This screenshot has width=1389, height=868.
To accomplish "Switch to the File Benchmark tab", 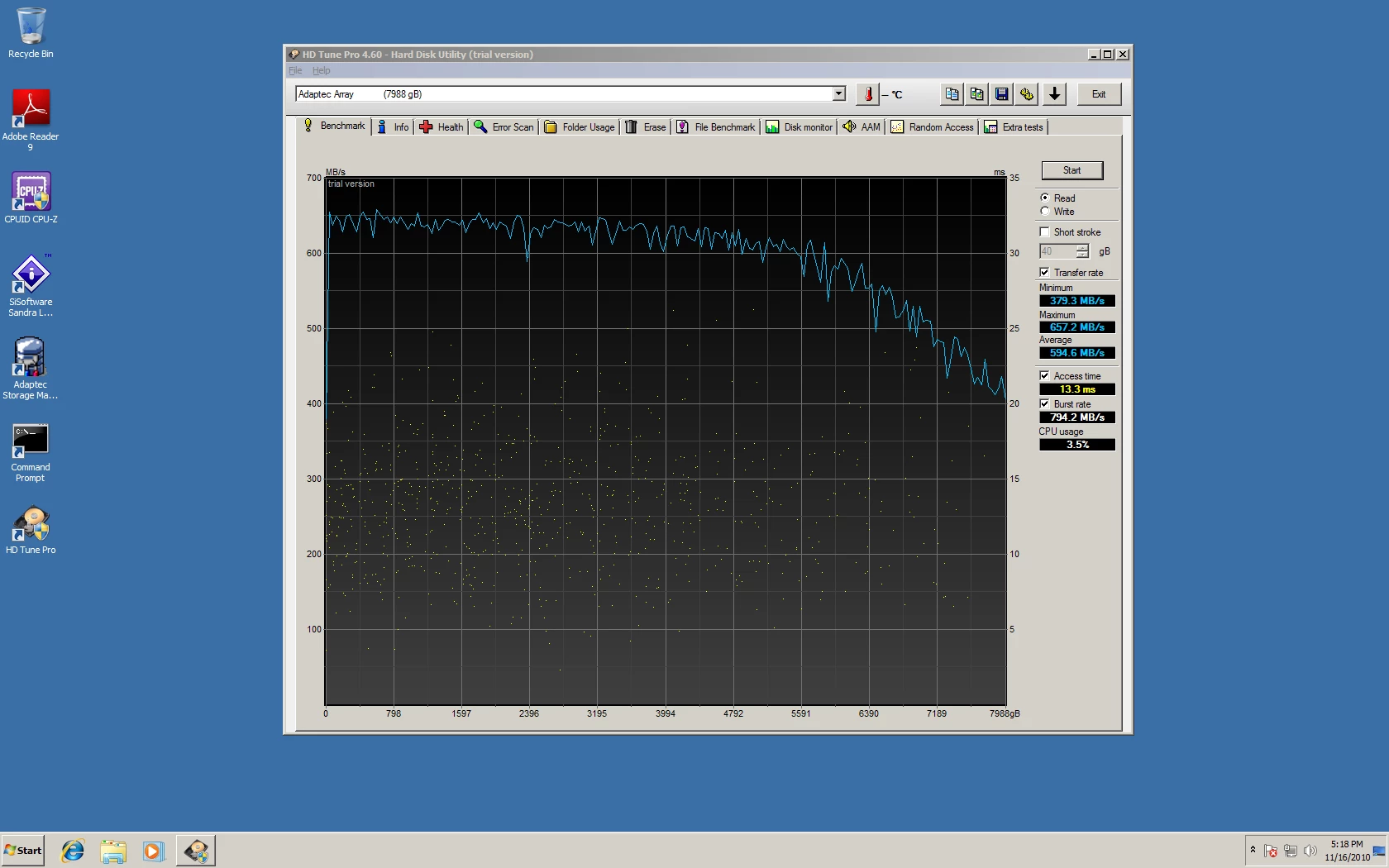I will (x=716, y=127).
